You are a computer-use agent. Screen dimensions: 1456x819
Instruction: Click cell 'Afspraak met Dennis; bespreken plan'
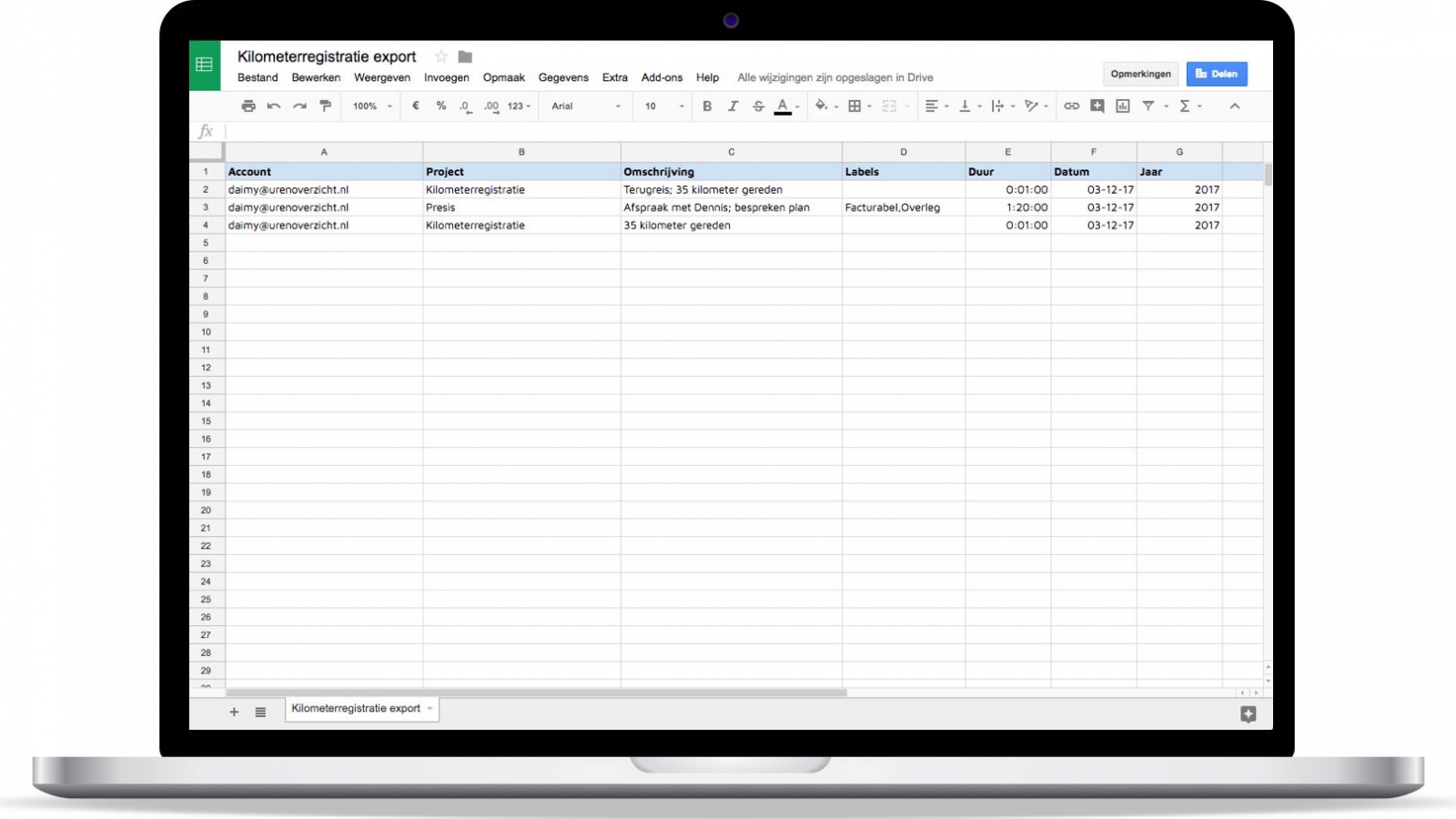[x=732, y=207]
